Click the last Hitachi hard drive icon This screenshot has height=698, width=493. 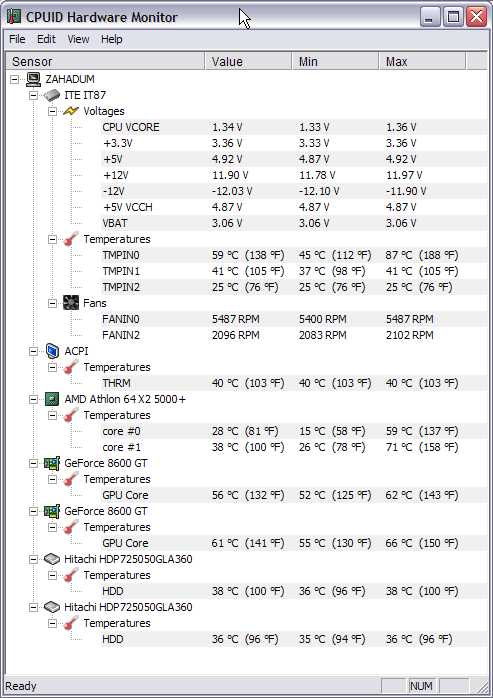pos(52,607)
